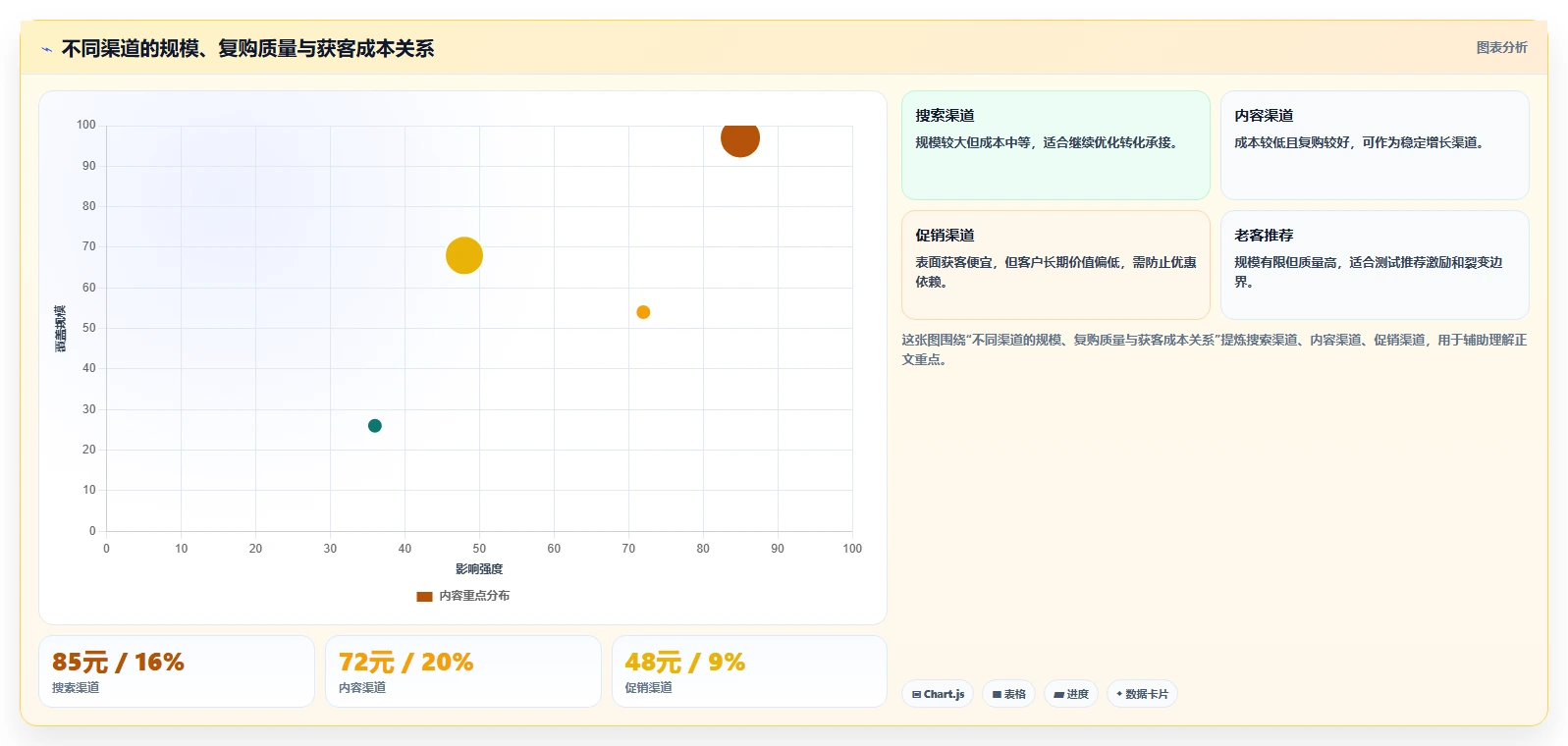This screenshot has height=746, width=1568.
Task: Click the 覆盖规模 y-axis title
Action: [x=61, y=329]
